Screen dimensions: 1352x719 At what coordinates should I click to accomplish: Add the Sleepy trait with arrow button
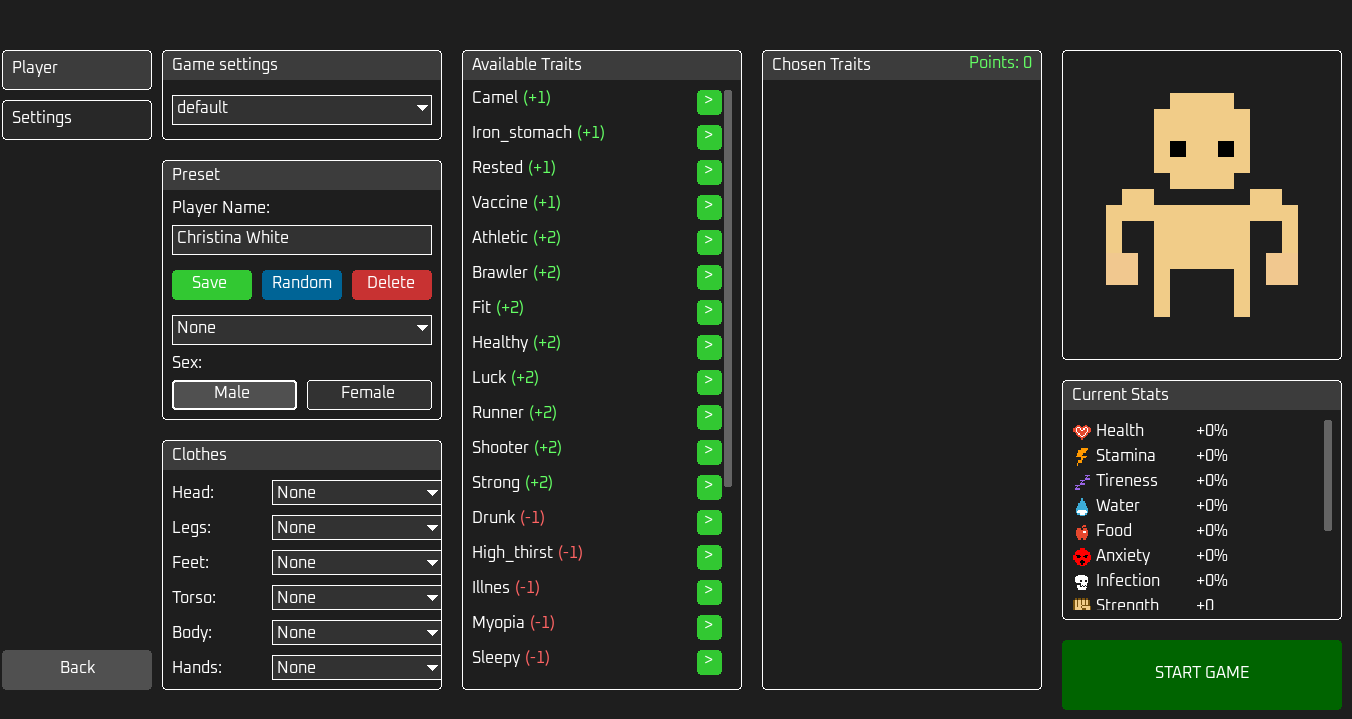coord(709,661)
